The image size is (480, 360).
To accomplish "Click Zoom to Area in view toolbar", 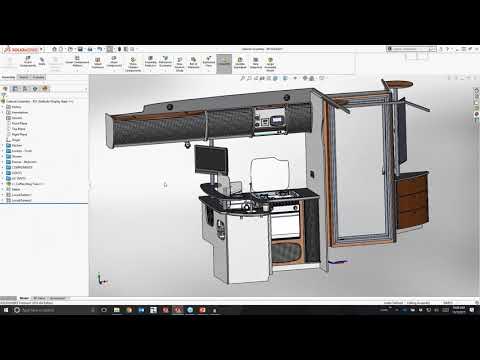I will tap(249, 78).
